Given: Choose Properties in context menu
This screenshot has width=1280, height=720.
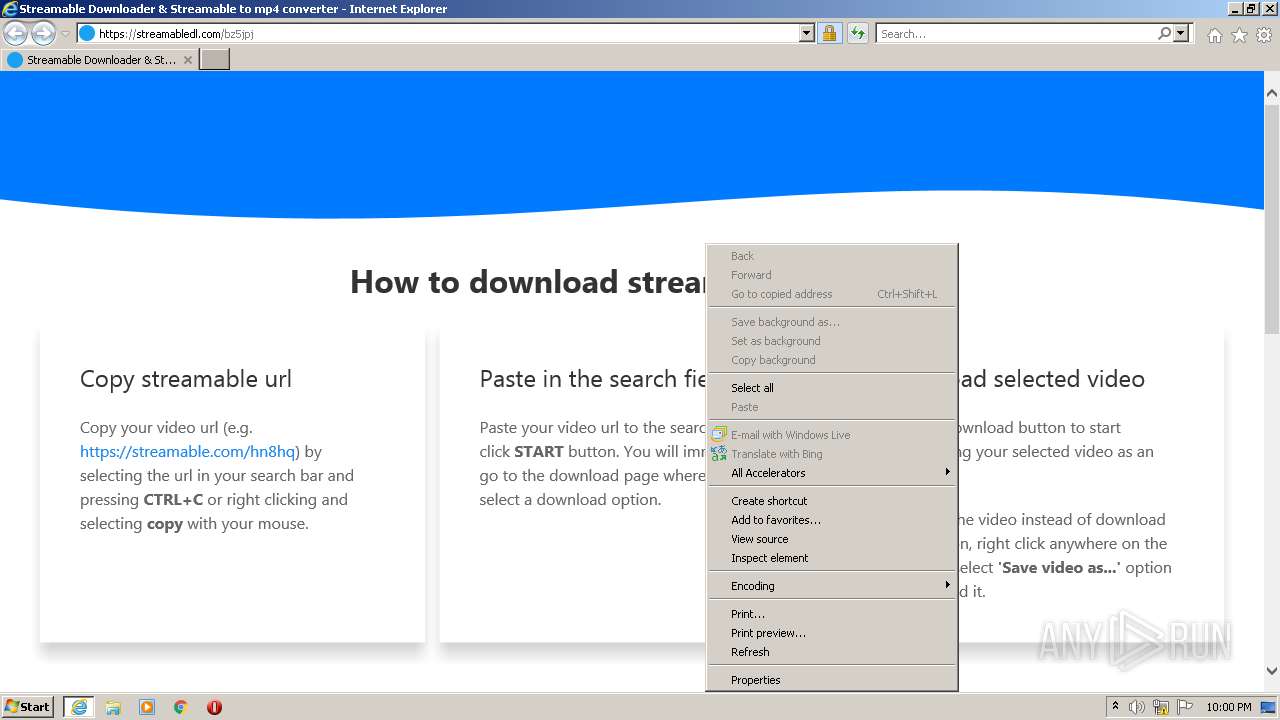Looking at the screenshot, I should (832, 680).
